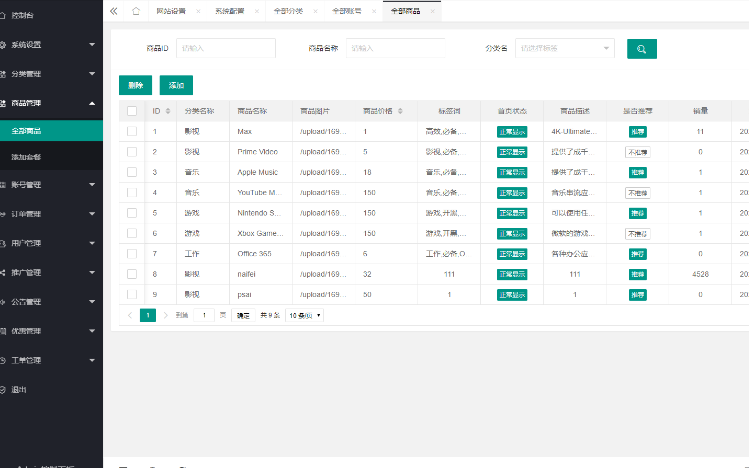Check the row checkbox for Apple Music
Viewport: 749px width, 468px height.
pyautogui.click(x=132, y=172)
